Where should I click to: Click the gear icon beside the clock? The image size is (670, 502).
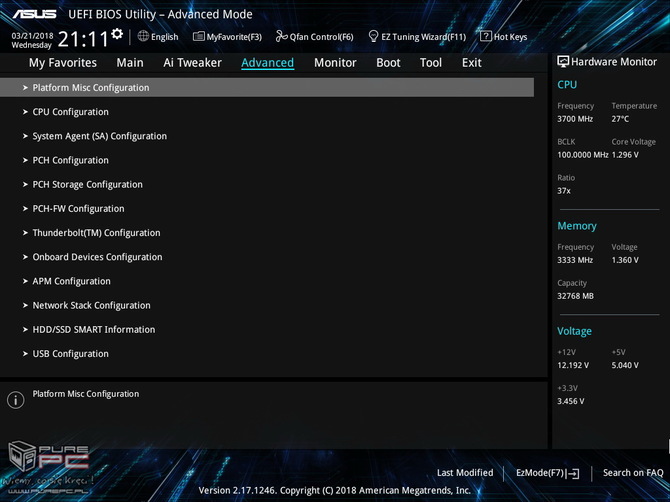click(117, 34)
